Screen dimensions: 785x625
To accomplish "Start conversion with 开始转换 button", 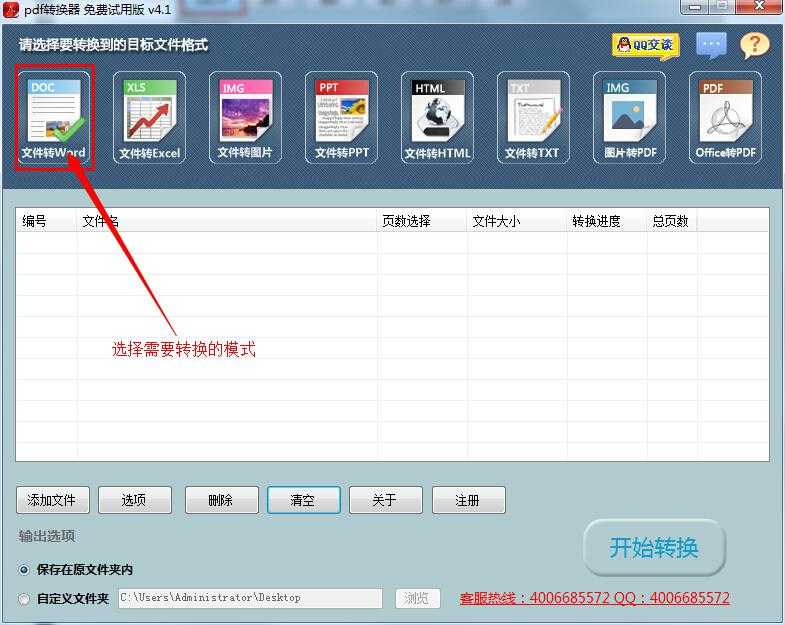I will coord(654,547).
